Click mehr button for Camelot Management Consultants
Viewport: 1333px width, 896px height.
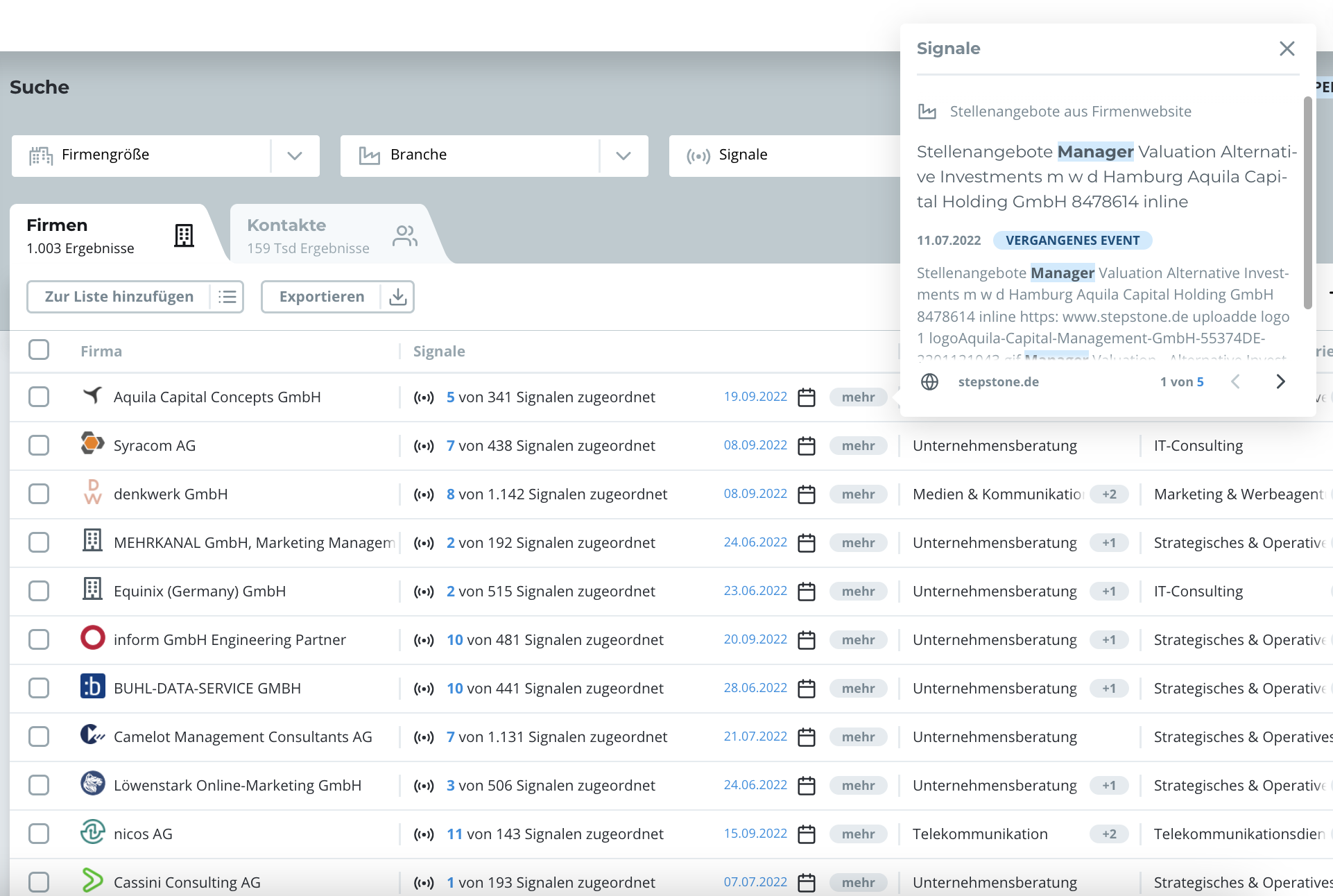pyautogui.click(x=858, y=737)
